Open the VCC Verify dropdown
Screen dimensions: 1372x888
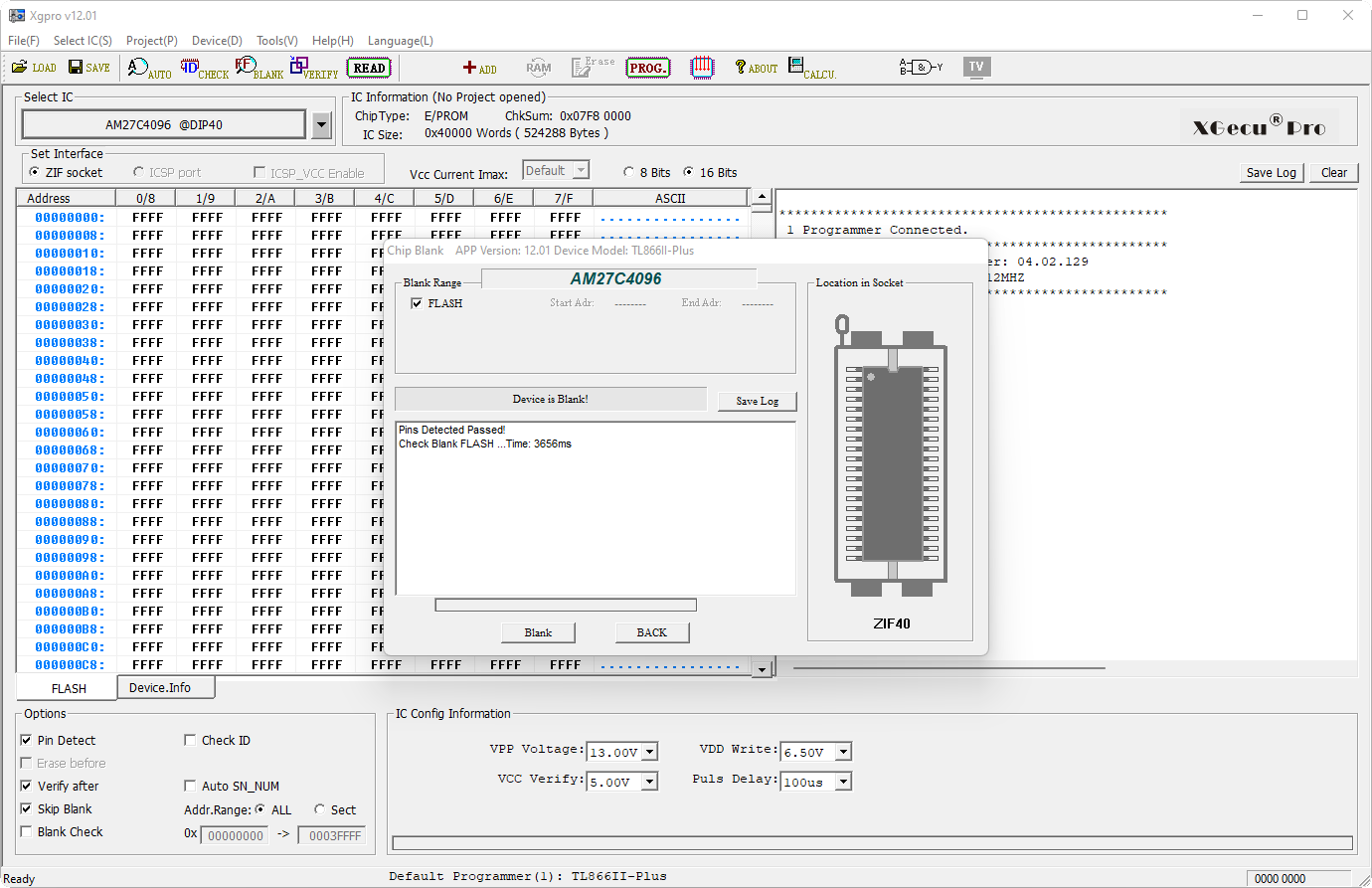[x=649, y=783]
